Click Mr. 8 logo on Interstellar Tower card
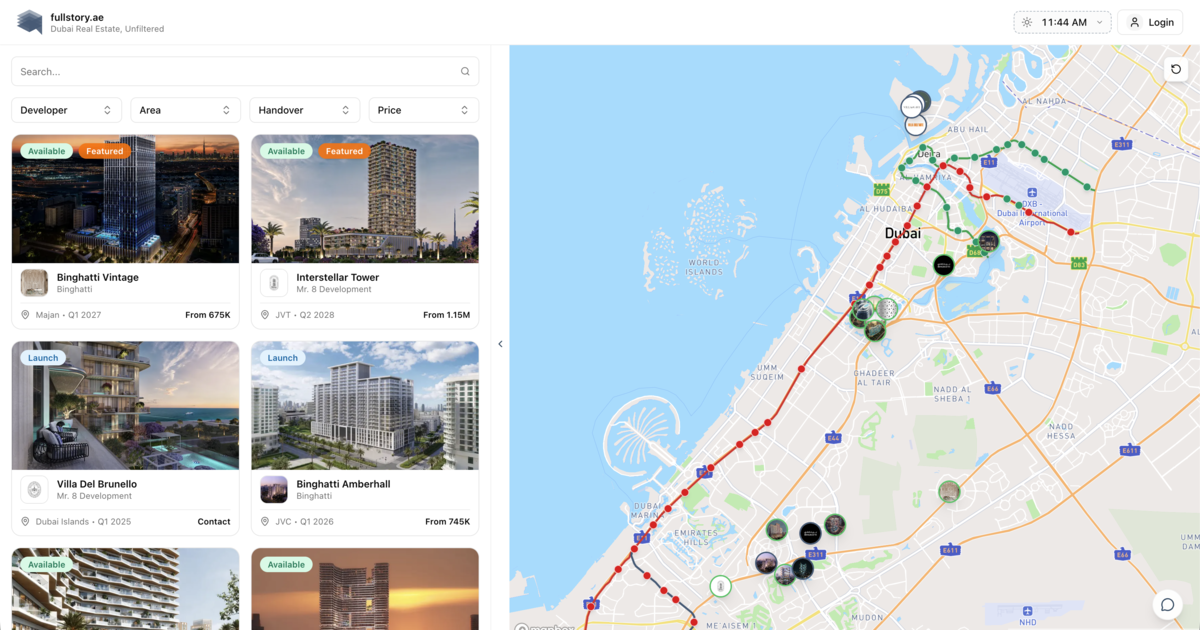This screenshot has height=630, width=1200. pyautogui.click(x=274, y=283)
